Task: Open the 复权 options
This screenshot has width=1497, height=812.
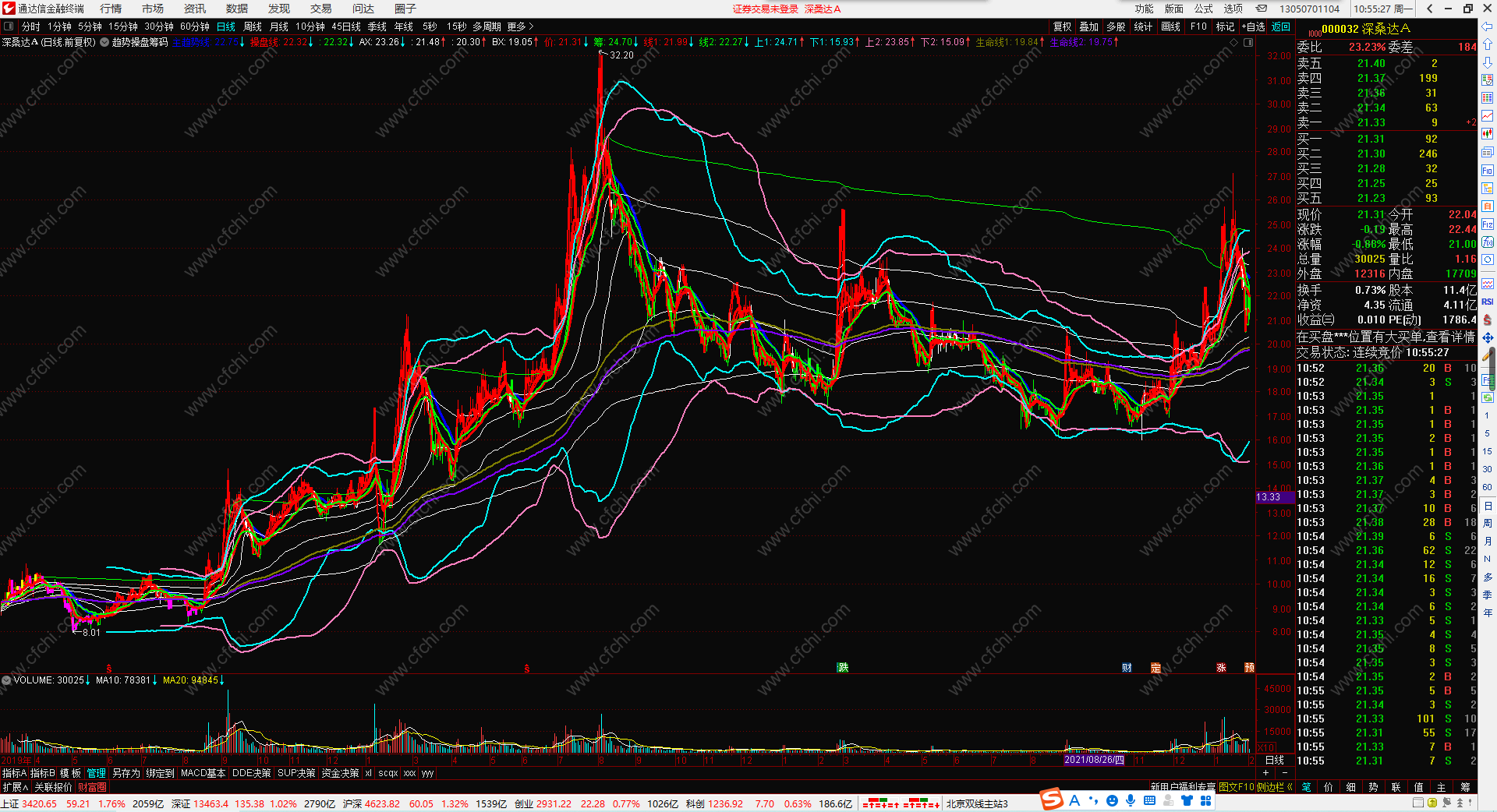Action: click(1062, 26)
